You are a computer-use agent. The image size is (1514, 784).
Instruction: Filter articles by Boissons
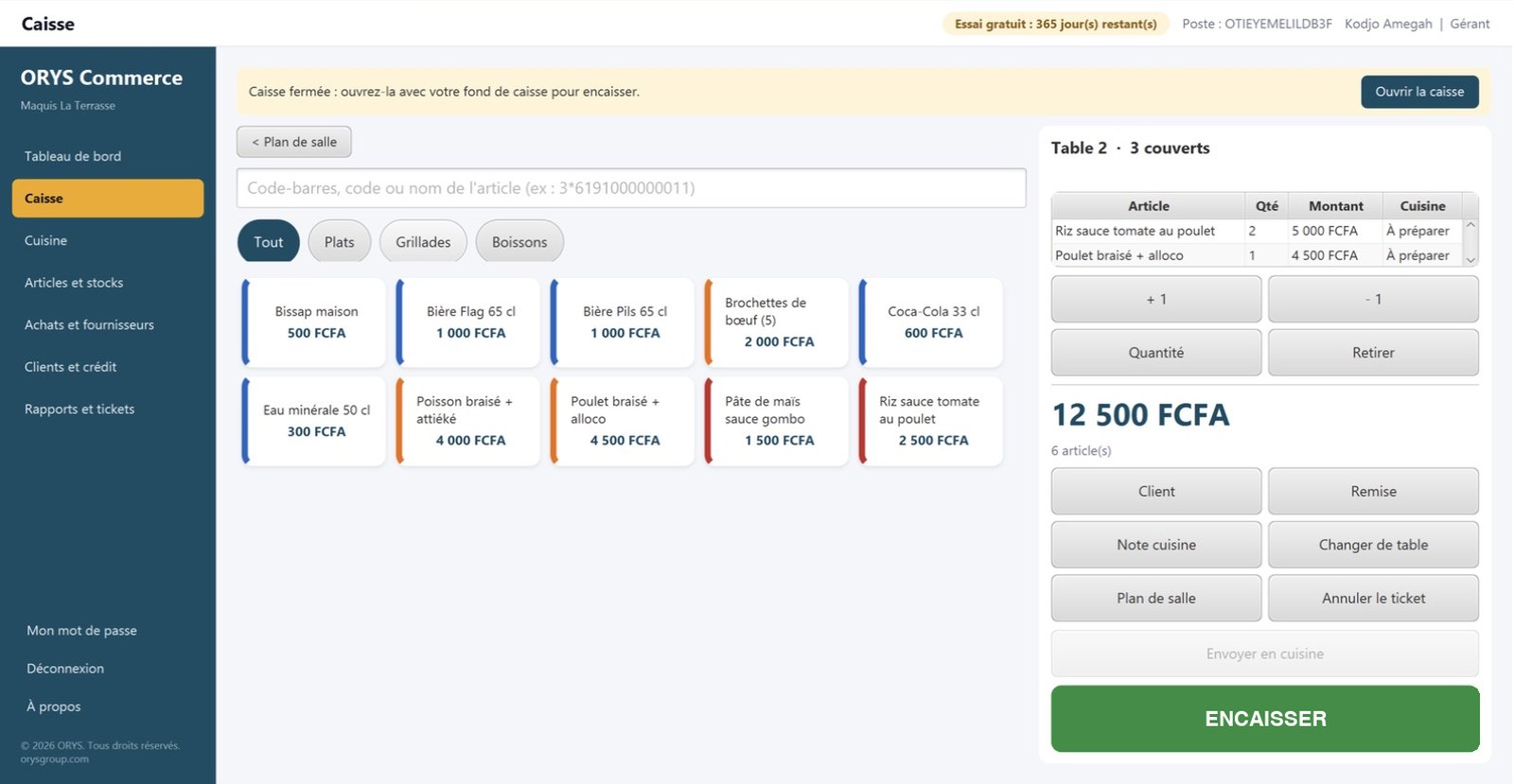[x=519, y=242]
